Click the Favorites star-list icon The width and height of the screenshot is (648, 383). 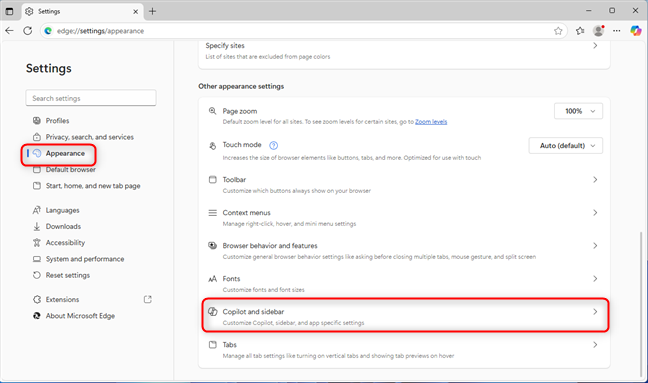pos(580,31)
